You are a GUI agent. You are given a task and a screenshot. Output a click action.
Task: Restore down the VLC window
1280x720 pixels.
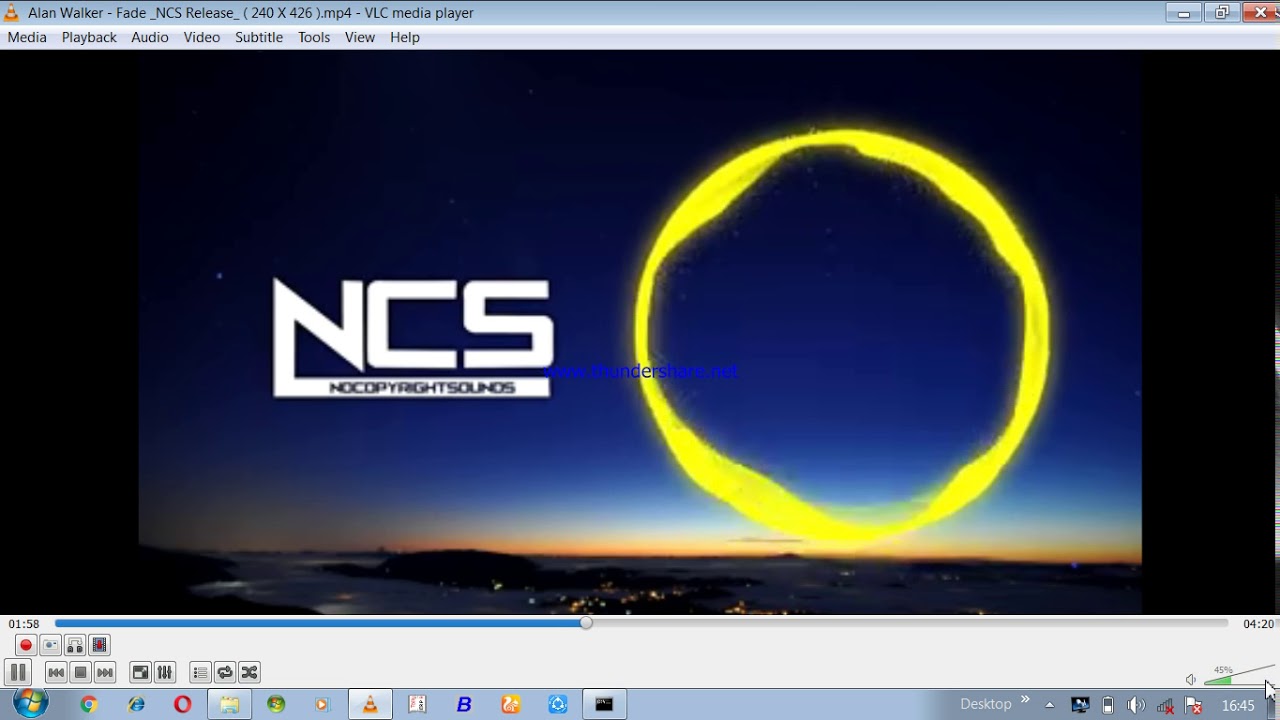[1221, 13]
